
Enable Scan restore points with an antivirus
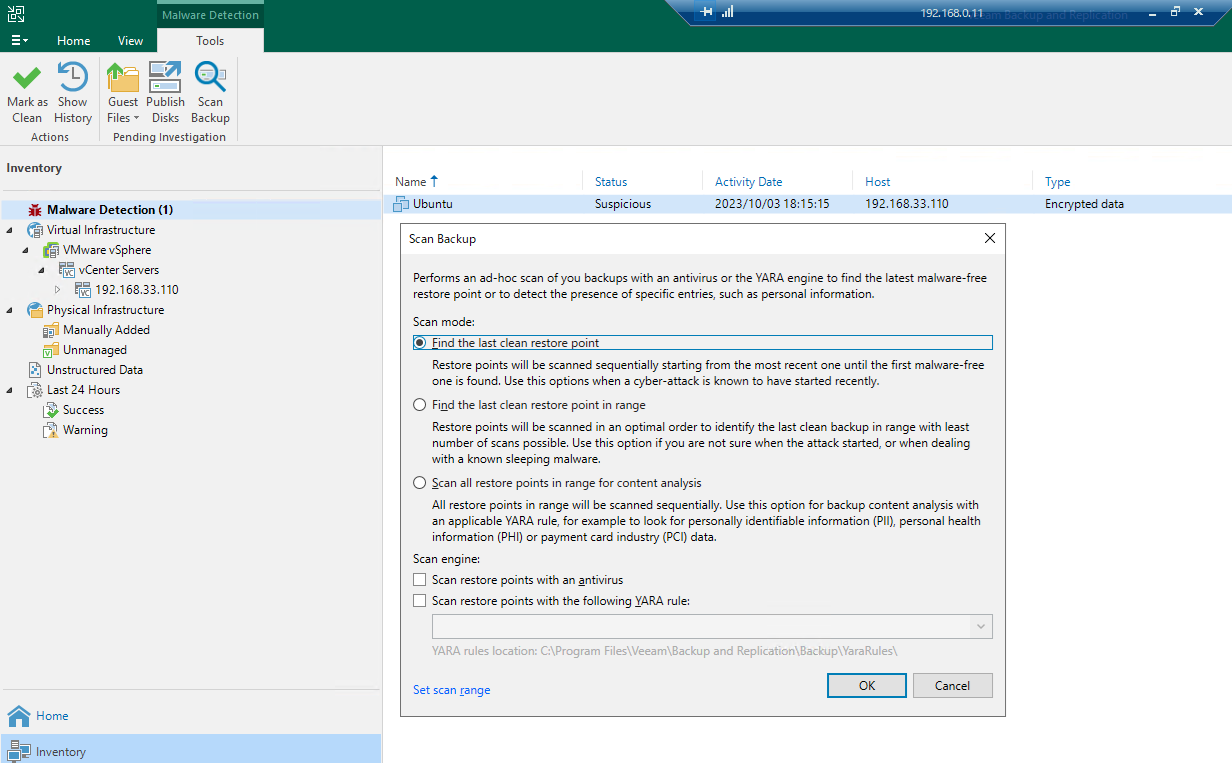[x=420, y=580]
